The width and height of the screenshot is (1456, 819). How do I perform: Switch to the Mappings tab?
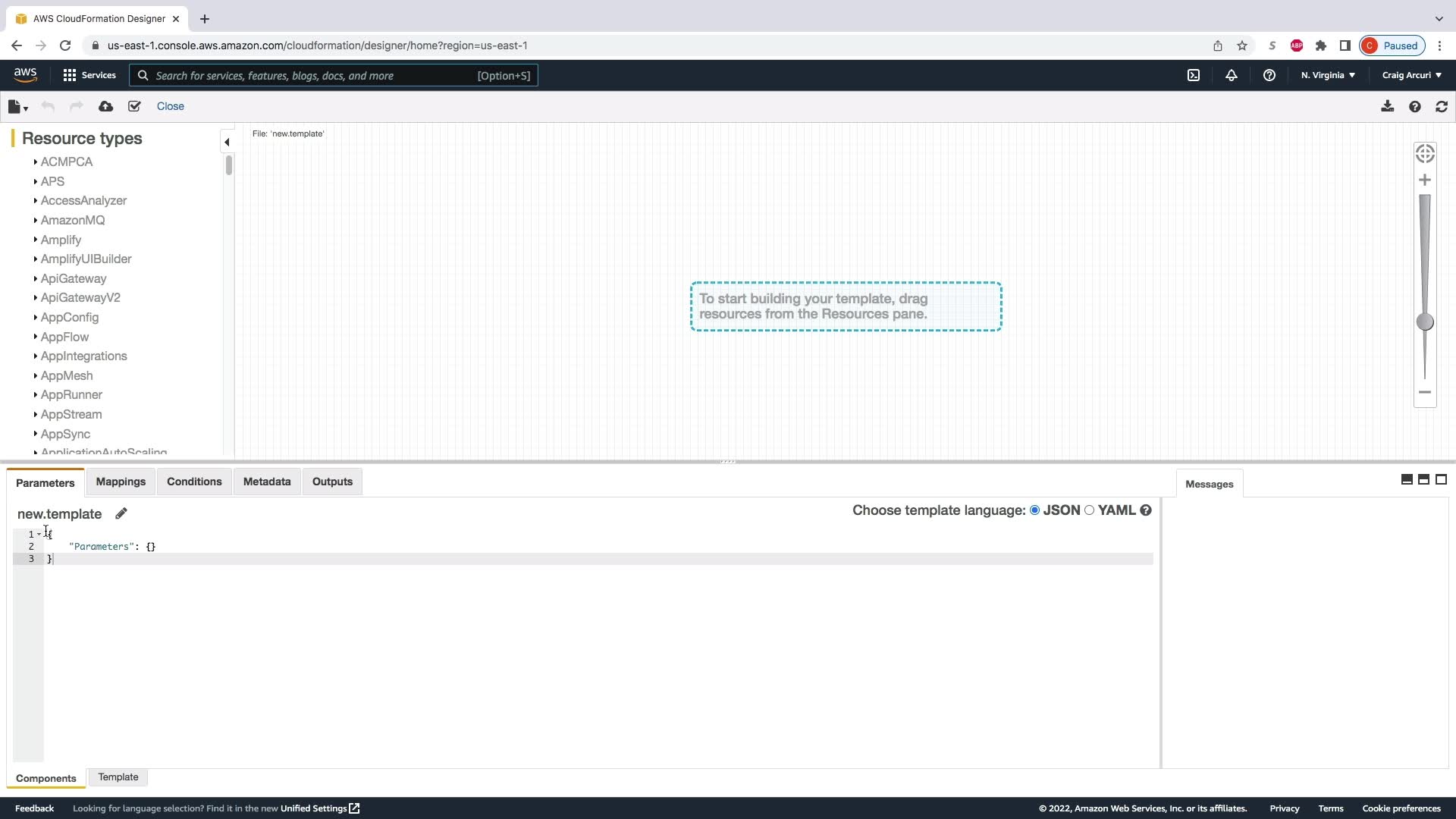pos(121,482)
